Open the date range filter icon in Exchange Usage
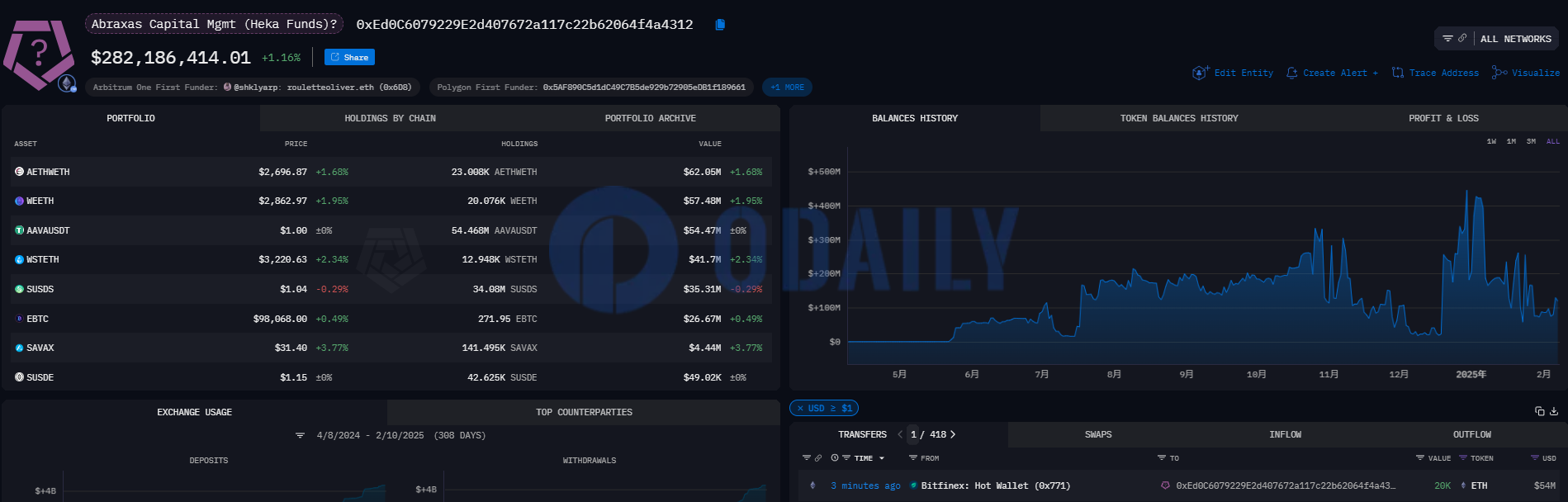1568x502 pixels. (x=300, y=436)
